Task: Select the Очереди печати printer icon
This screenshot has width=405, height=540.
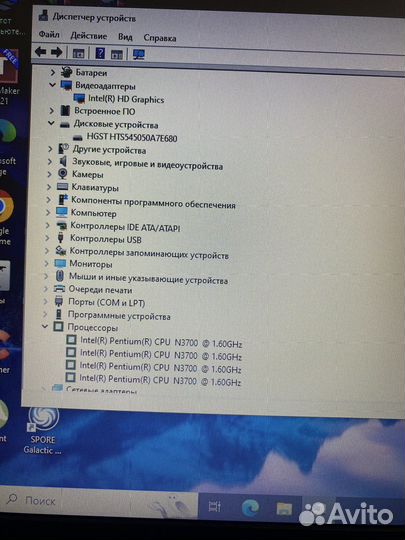Action: [59, 289]
